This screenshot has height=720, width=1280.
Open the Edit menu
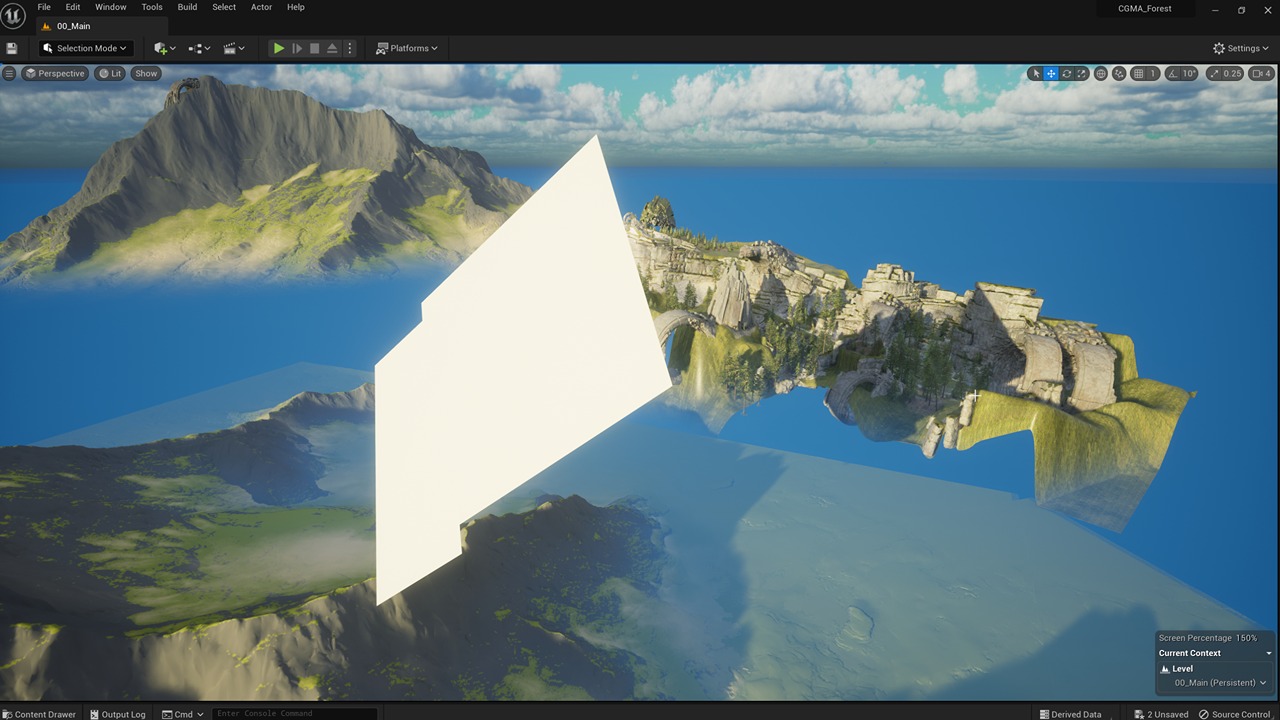[73, 7]
